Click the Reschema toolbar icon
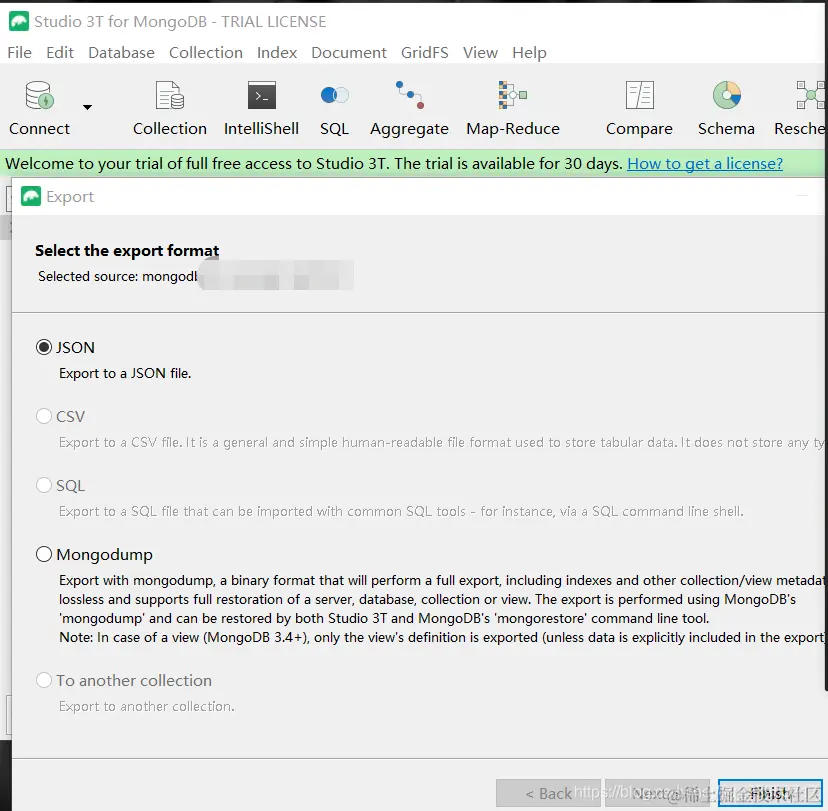828x811 pixels. coord(811,96)
